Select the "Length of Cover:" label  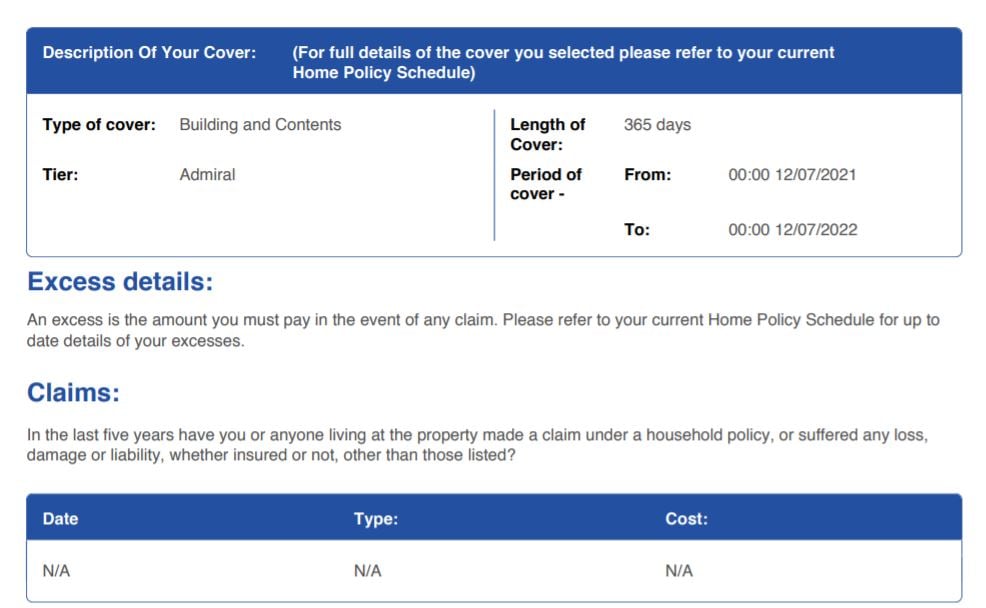(x=548, y=135)
